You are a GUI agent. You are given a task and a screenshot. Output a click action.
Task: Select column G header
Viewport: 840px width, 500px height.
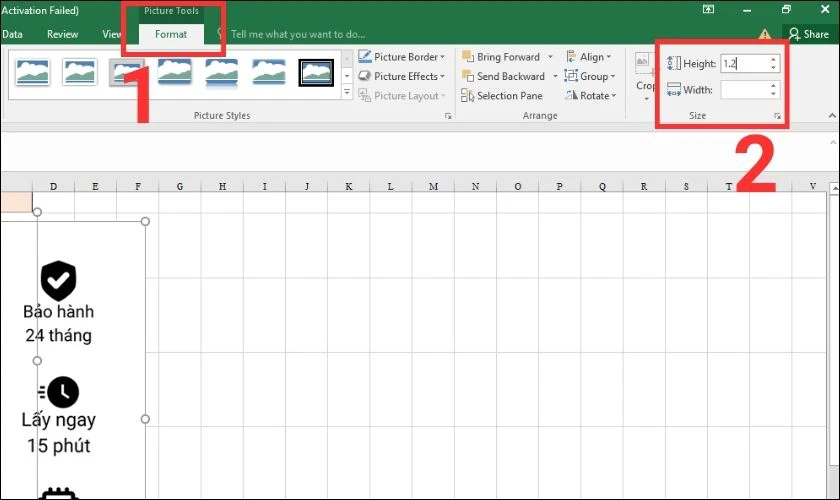pyautogui.click(x=179, y=186)
